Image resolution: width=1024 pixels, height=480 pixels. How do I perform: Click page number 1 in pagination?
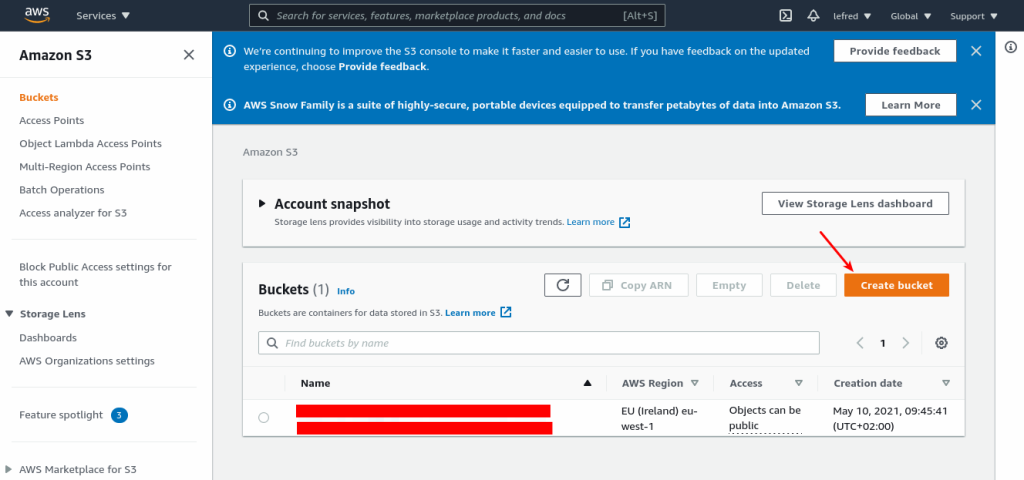pyautogui.click(x=883, y=344)
